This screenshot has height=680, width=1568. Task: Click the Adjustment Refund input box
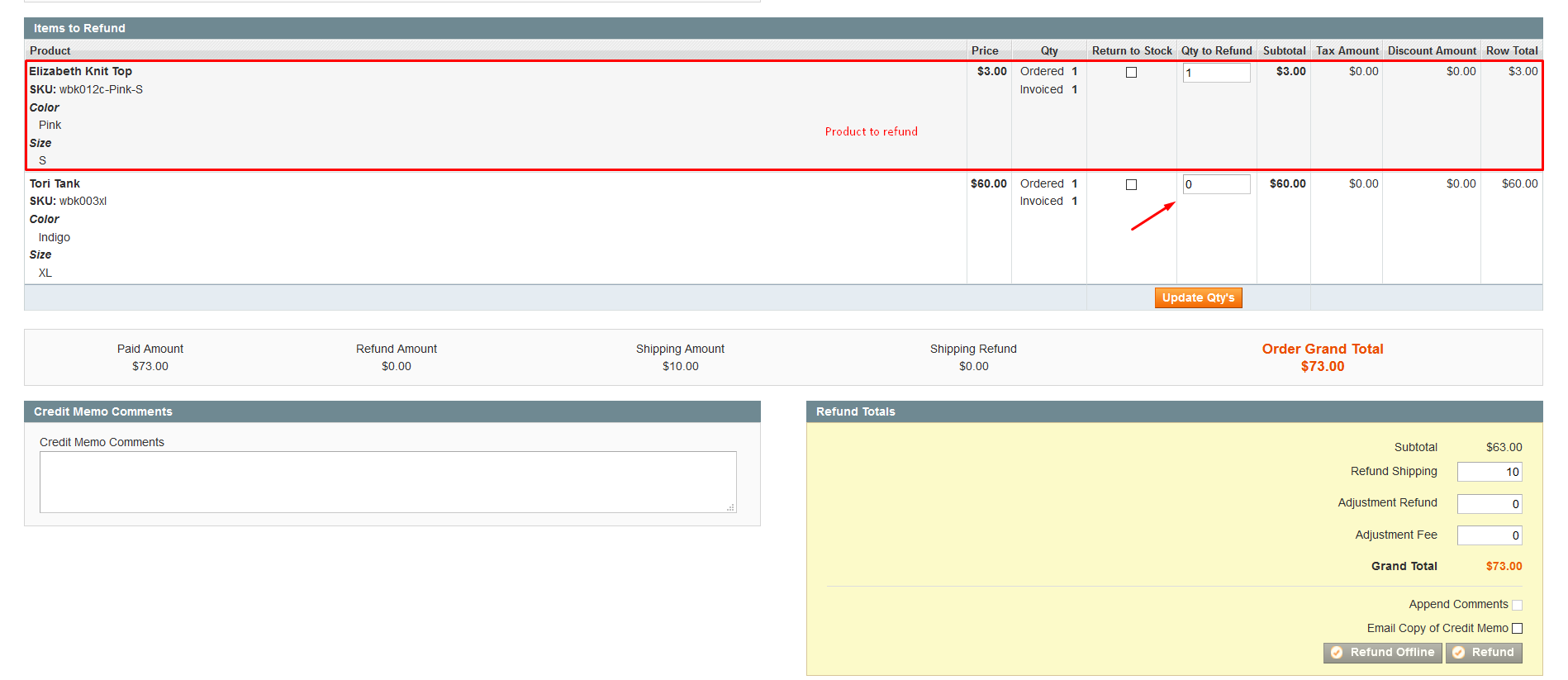pyautogui.click(x=1489, y=504)
